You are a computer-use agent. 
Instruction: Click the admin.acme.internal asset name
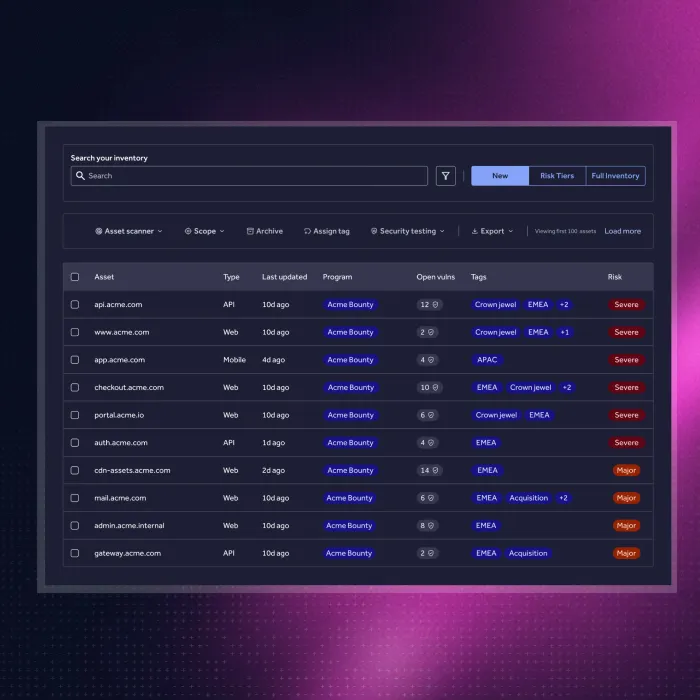click(129, 526)
